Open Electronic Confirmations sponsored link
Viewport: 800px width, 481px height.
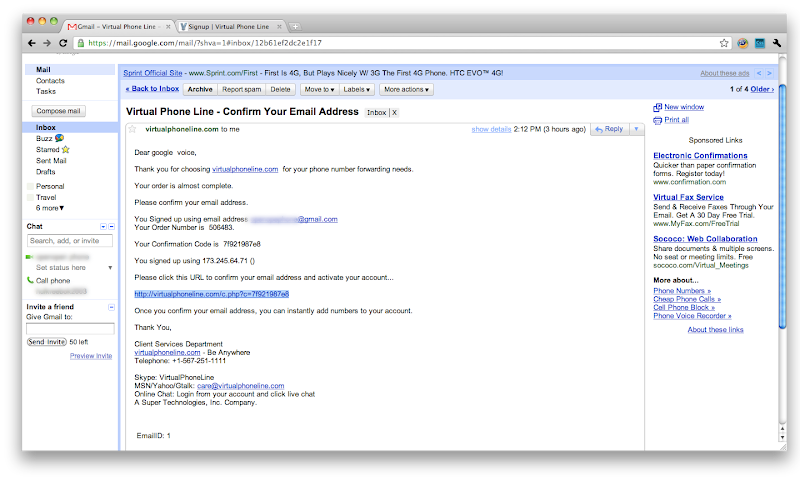(x=700, y=156)
